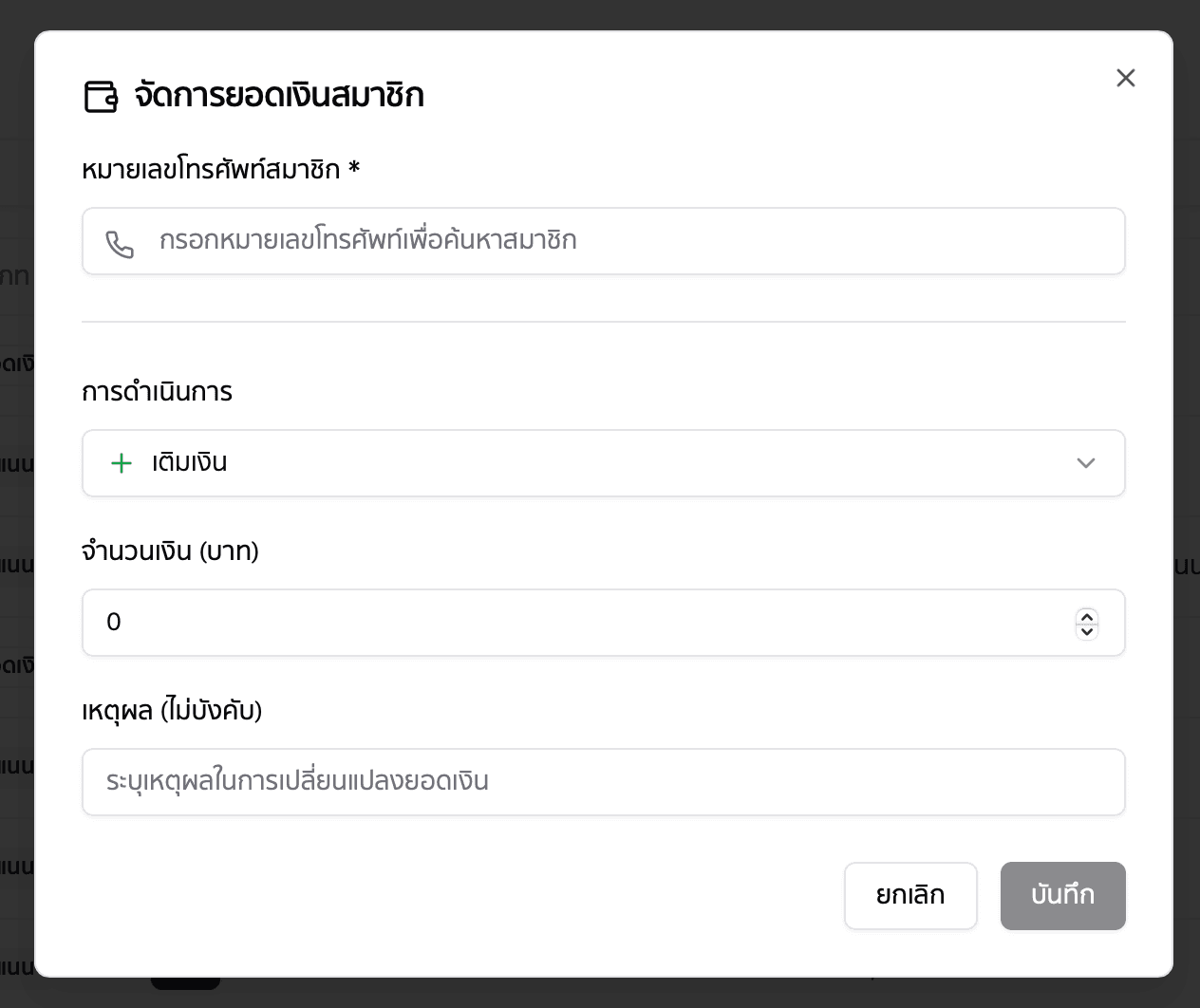Focus the เหตุผล optional reason text box
The height and width of the screenshot is (1008, 1200).
(x=603, y=781)
